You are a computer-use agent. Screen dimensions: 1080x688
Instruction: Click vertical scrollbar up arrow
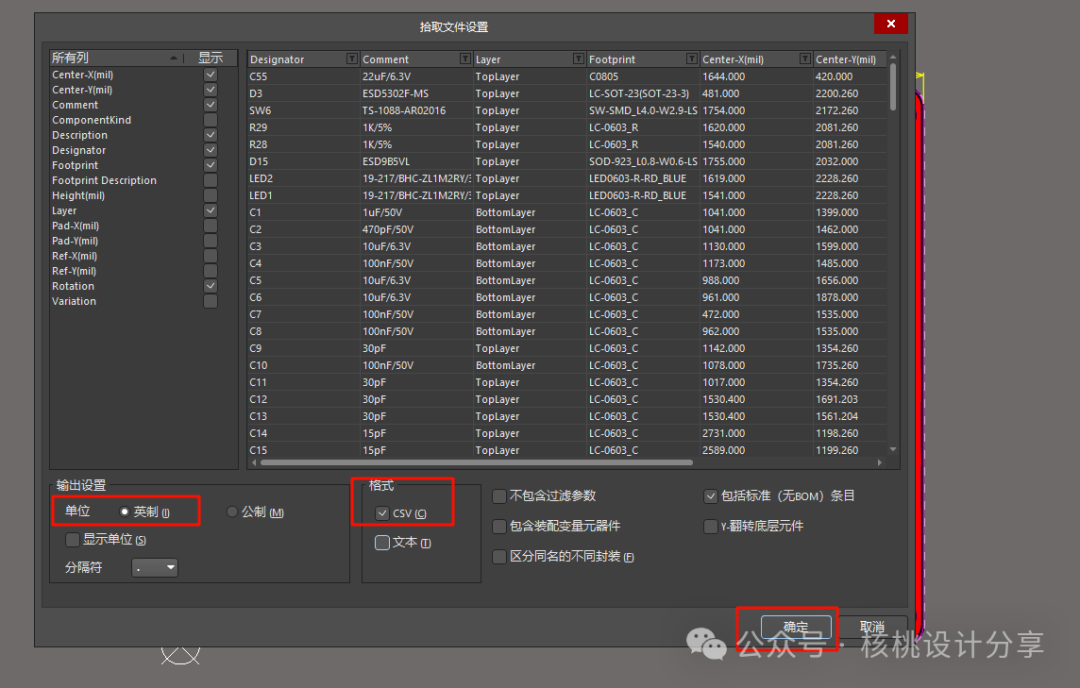(893, 57)
